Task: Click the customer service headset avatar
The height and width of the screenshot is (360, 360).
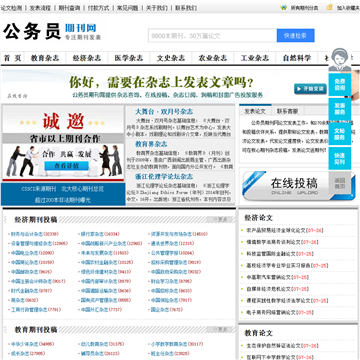Action: point(339,59)
